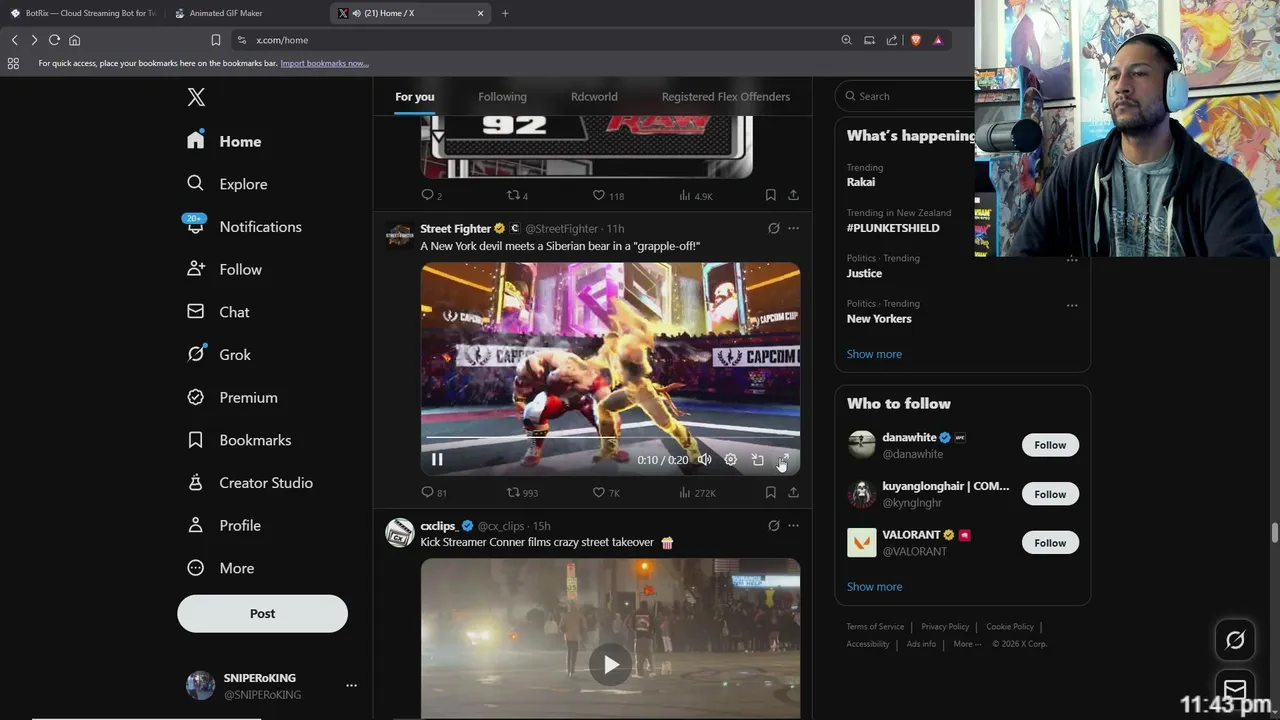Viewport: 1280px width, 720px height.
Task: Open the Rdcworld timeline tab
Action: [594, 97]
